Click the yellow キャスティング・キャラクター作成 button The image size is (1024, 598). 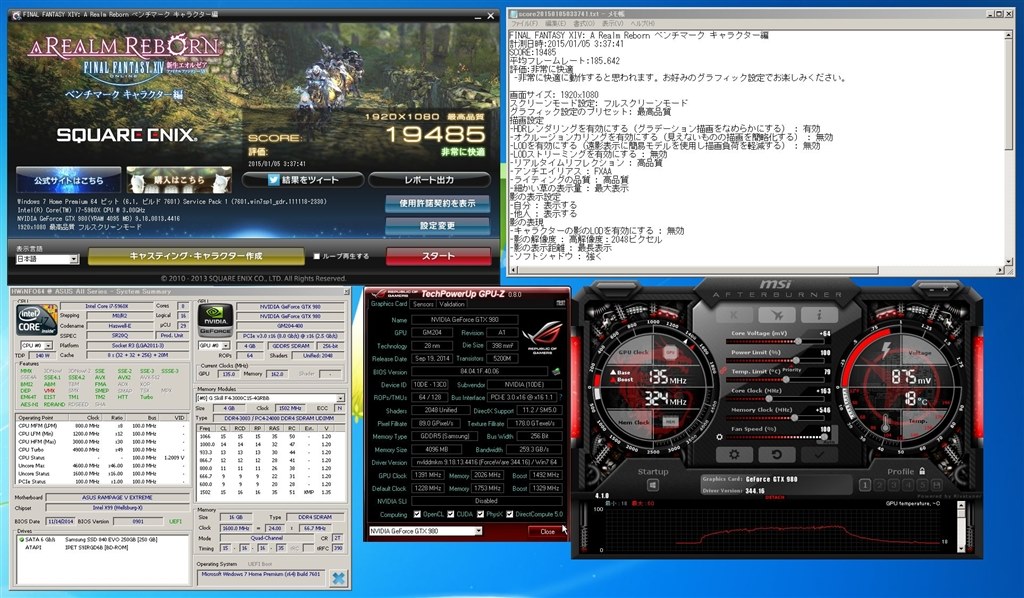(x=196, y=256)
